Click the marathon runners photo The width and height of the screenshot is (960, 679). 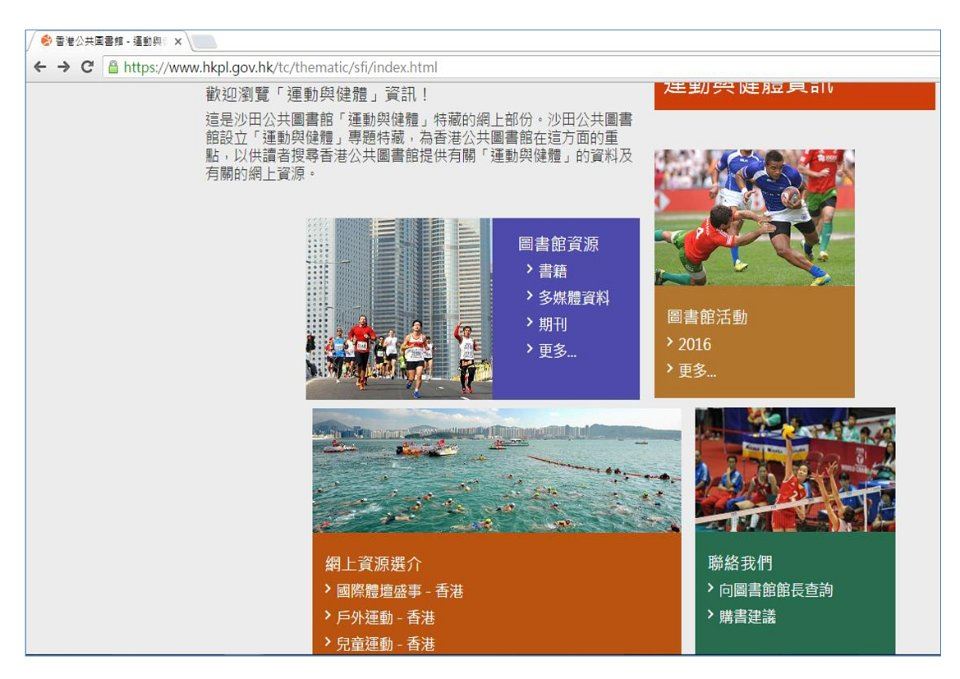click(x=398, y=308)
